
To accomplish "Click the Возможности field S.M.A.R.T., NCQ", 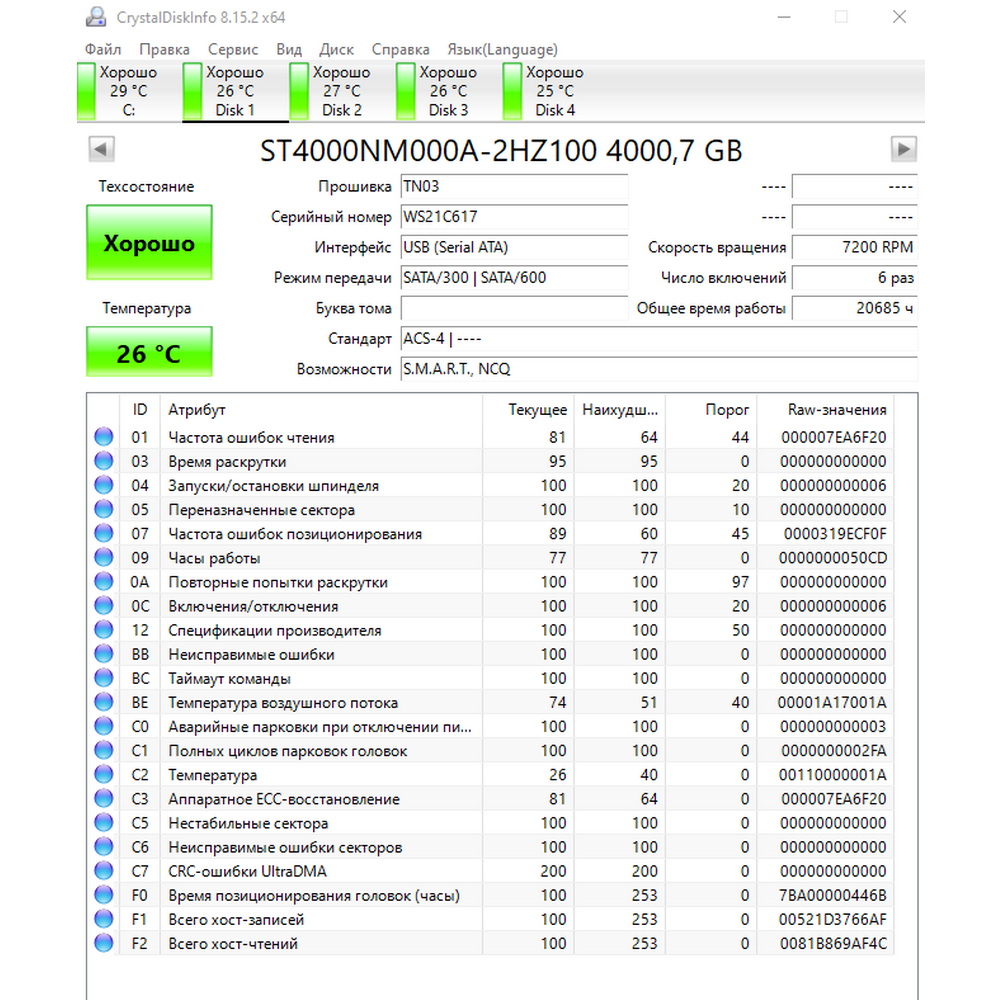I will point(659,369).
